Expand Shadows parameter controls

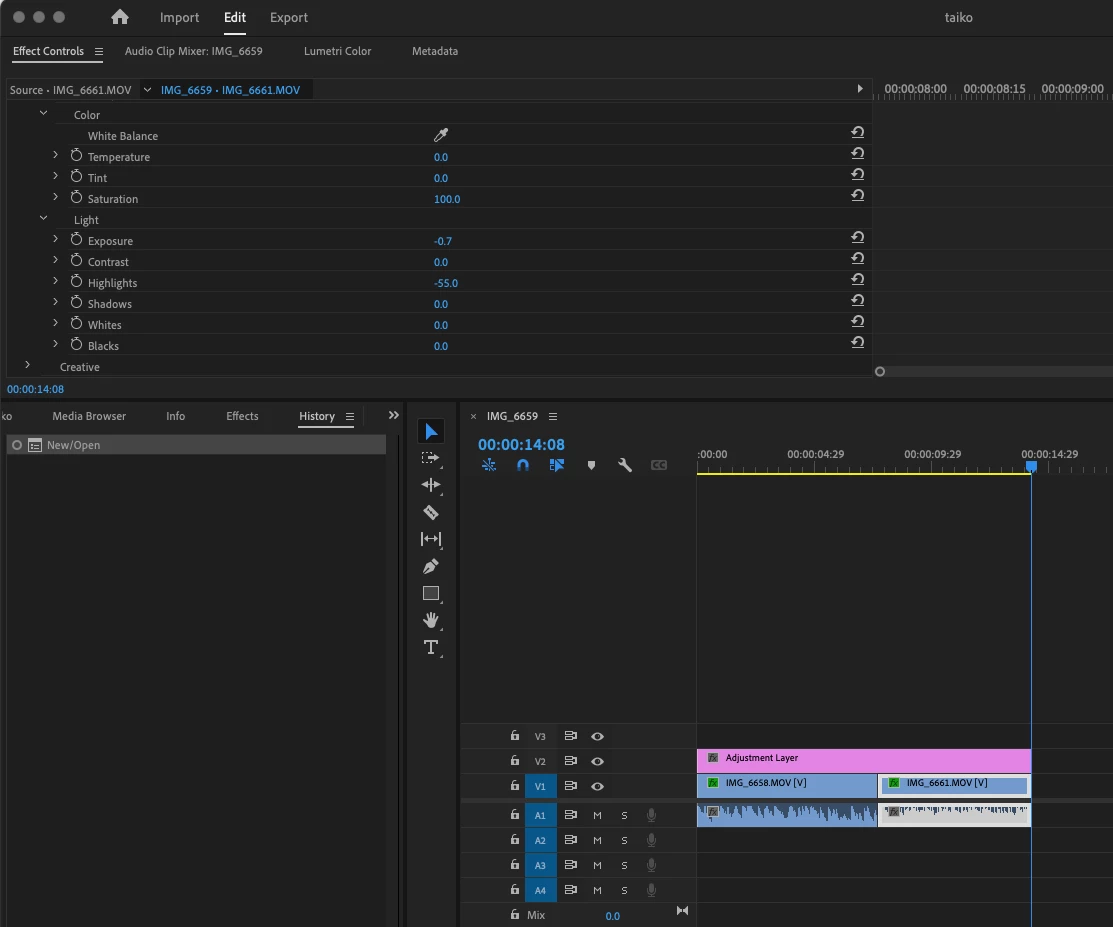pyautogui.click(x=55, y=302)
